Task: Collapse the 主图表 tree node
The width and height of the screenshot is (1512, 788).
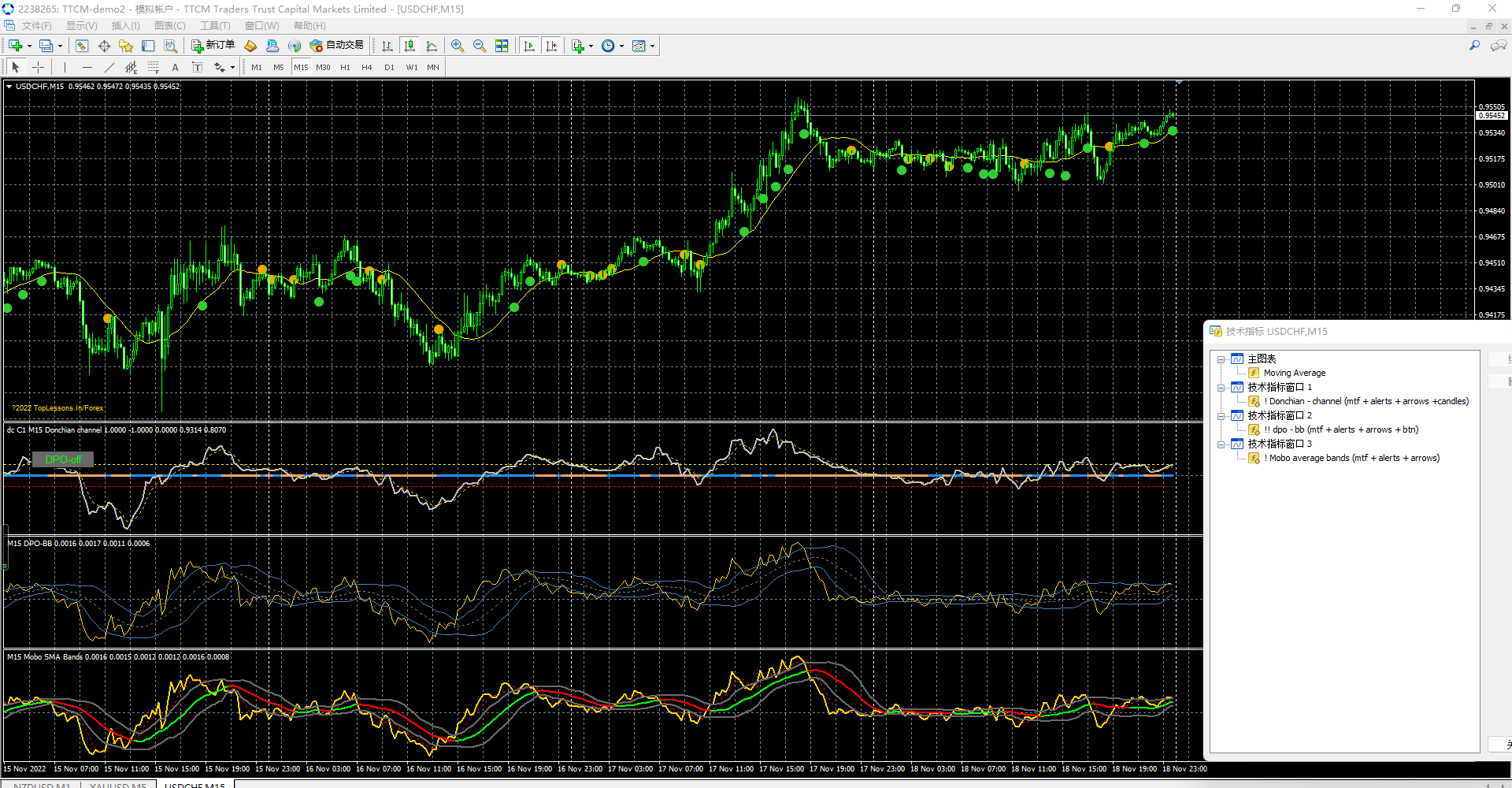Action: (1221, 359)
